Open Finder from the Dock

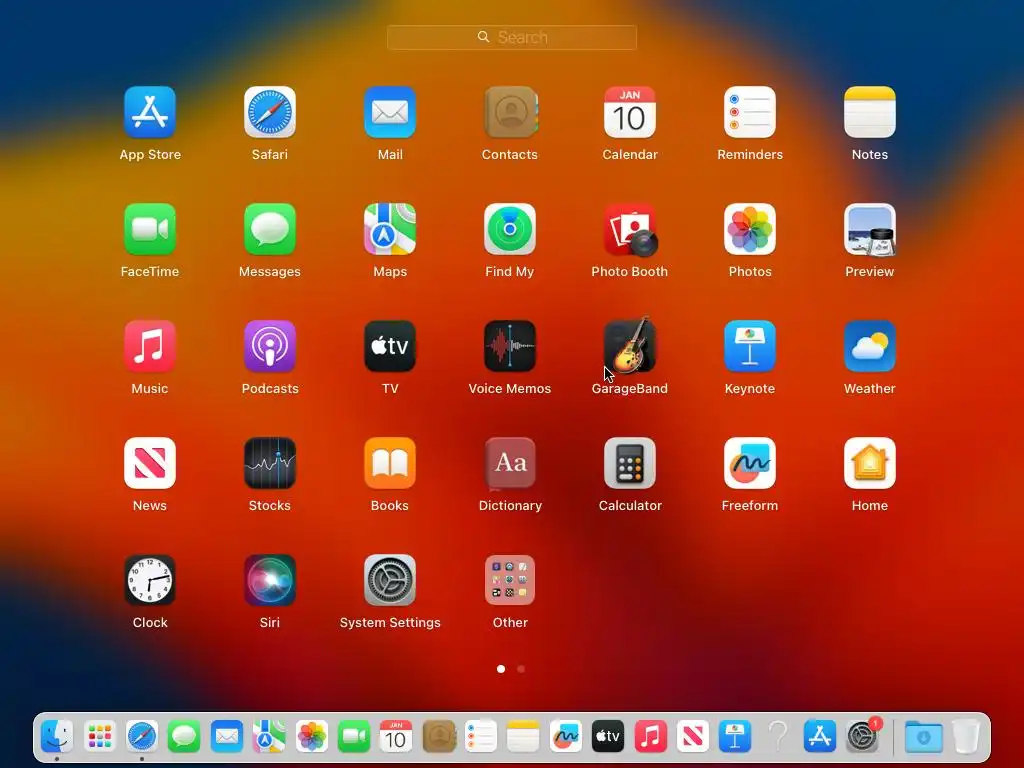[x=57, y=737]
